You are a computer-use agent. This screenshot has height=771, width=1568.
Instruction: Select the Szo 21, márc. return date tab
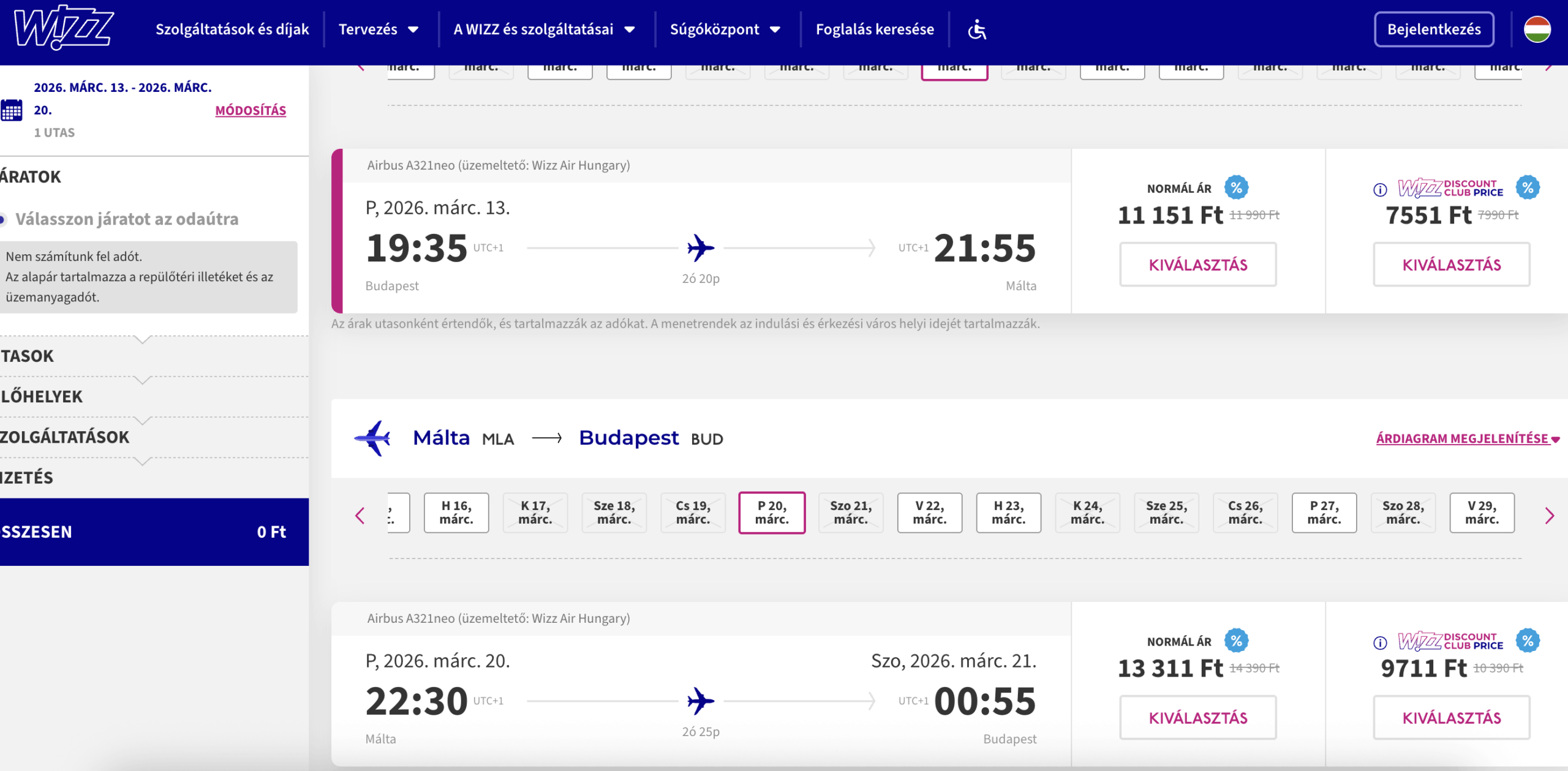click(x=851, y=513)
